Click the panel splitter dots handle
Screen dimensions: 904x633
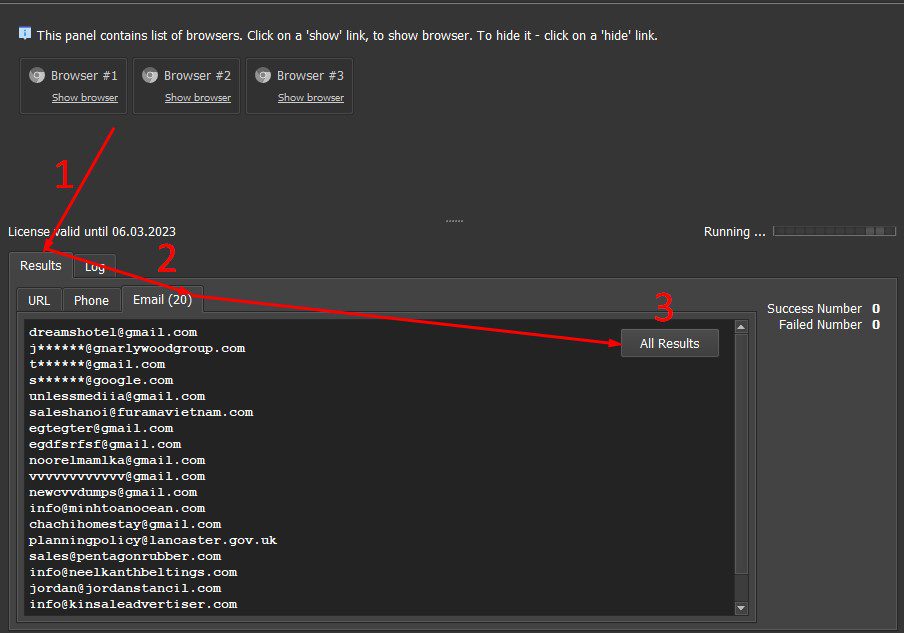(454, 221)
